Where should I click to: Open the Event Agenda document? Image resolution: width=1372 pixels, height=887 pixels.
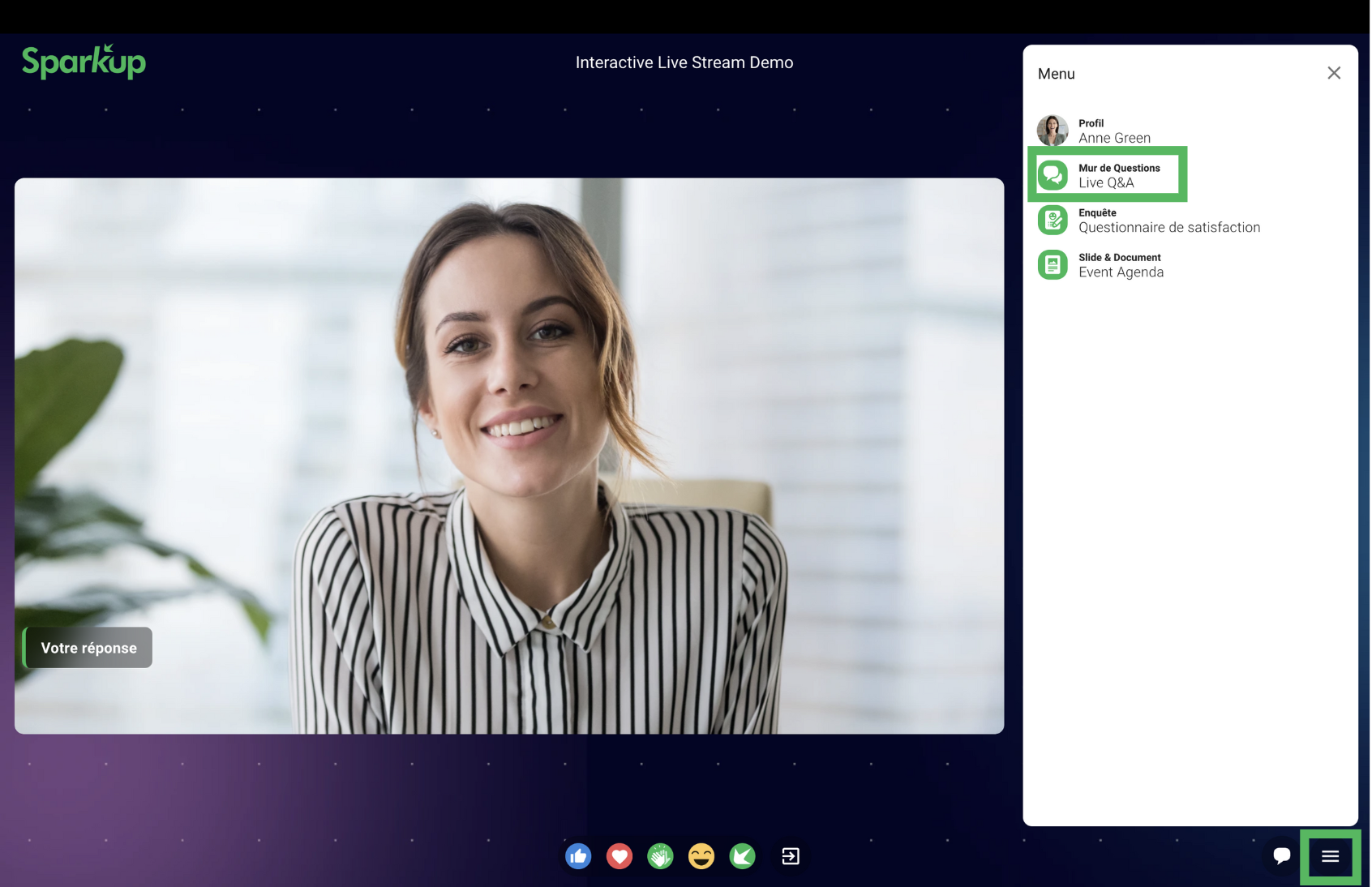click(1121, 265)
